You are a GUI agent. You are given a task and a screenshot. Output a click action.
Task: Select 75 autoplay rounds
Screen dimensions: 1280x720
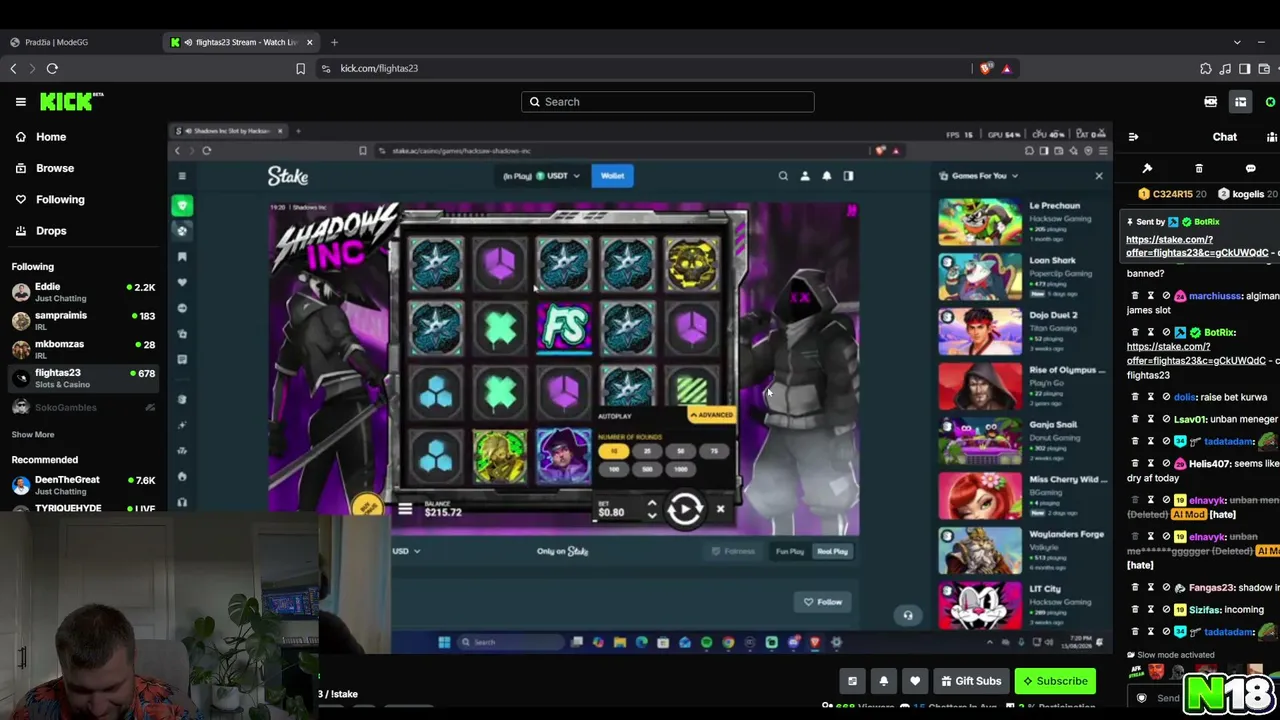click(x=714, y=451)
